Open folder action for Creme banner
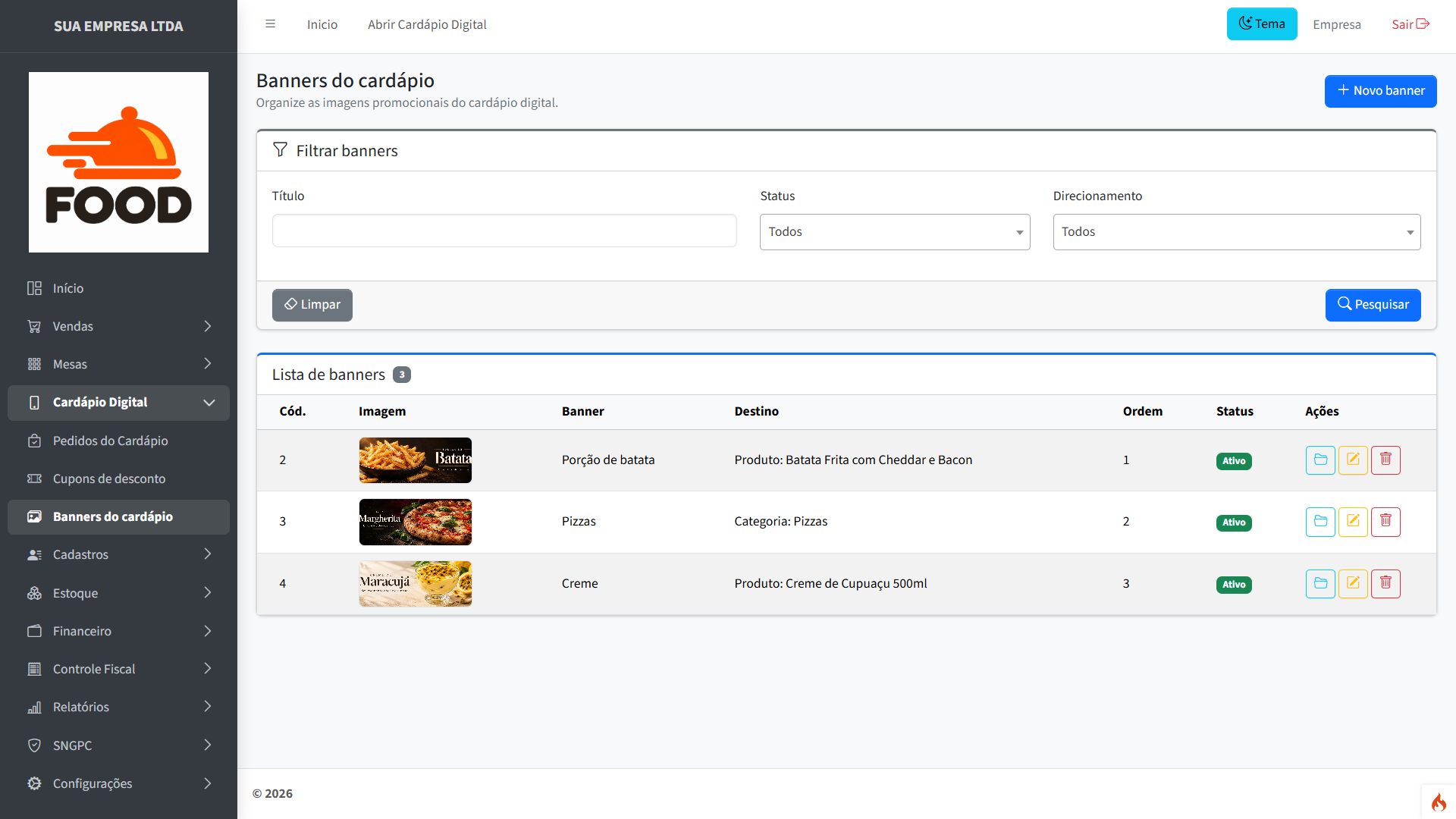 (1320, 584)
